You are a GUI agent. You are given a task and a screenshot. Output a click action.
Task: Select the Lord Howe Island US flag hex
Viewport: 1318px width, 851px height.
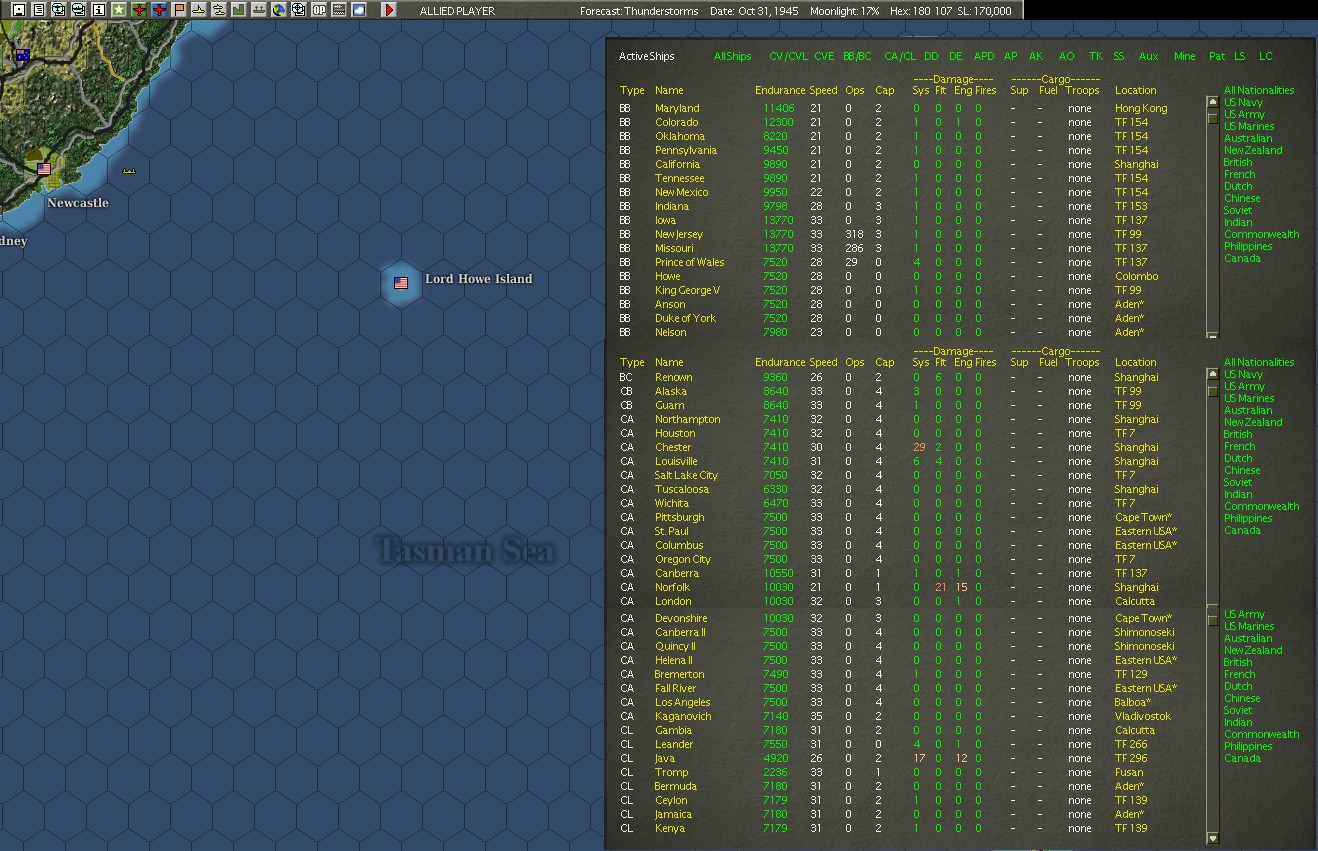coord(401,283)
